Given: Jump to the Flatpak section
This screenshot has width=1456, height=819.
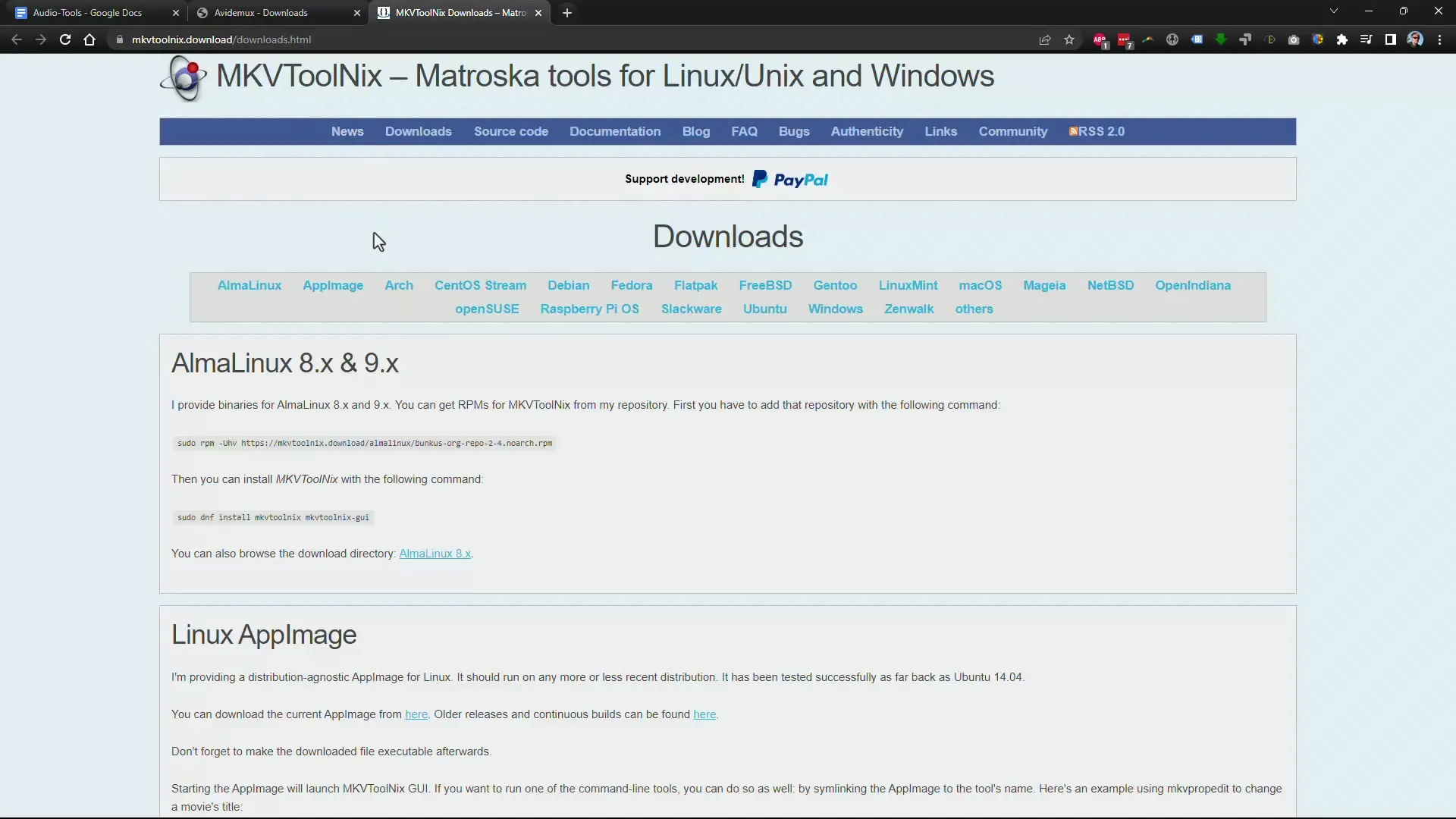Looking at the screenshot, I should (x=695, y=285).
